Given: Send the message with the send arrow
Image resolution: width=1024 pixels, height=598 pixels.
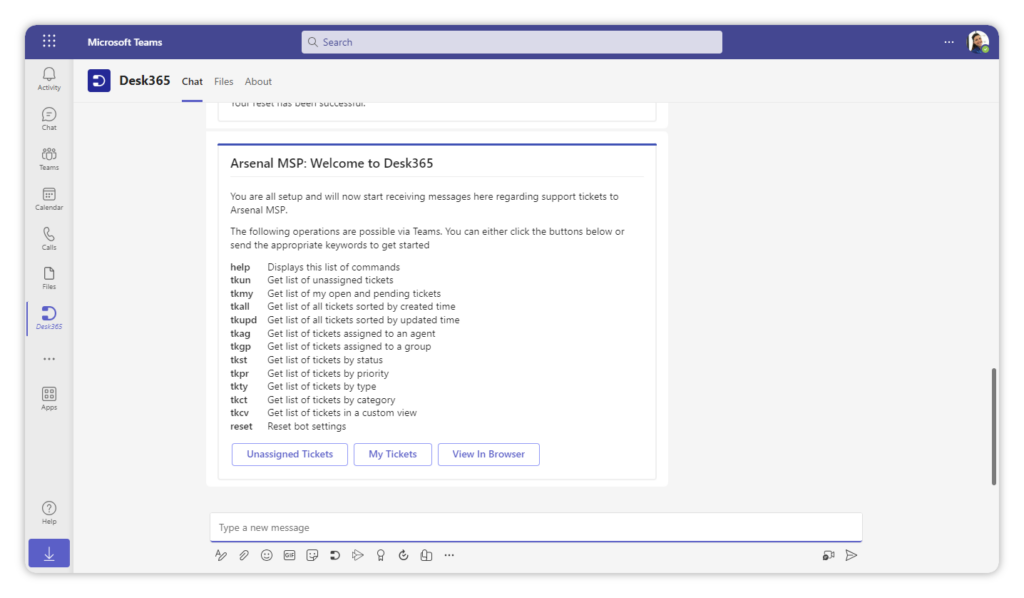Looking at the screenshot, I should (x=852, y=555).
